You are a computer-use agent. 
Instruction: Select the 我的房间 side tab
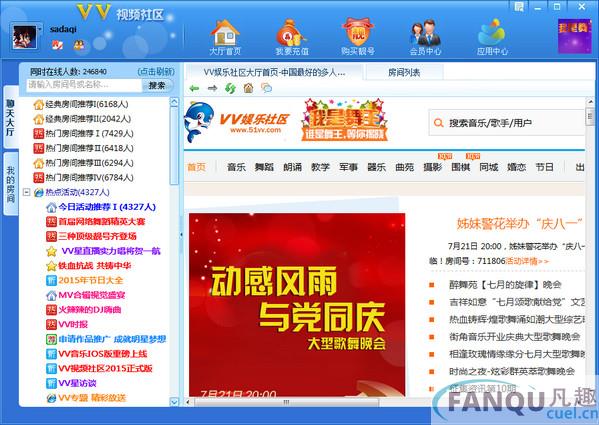(x=11, y=184)
